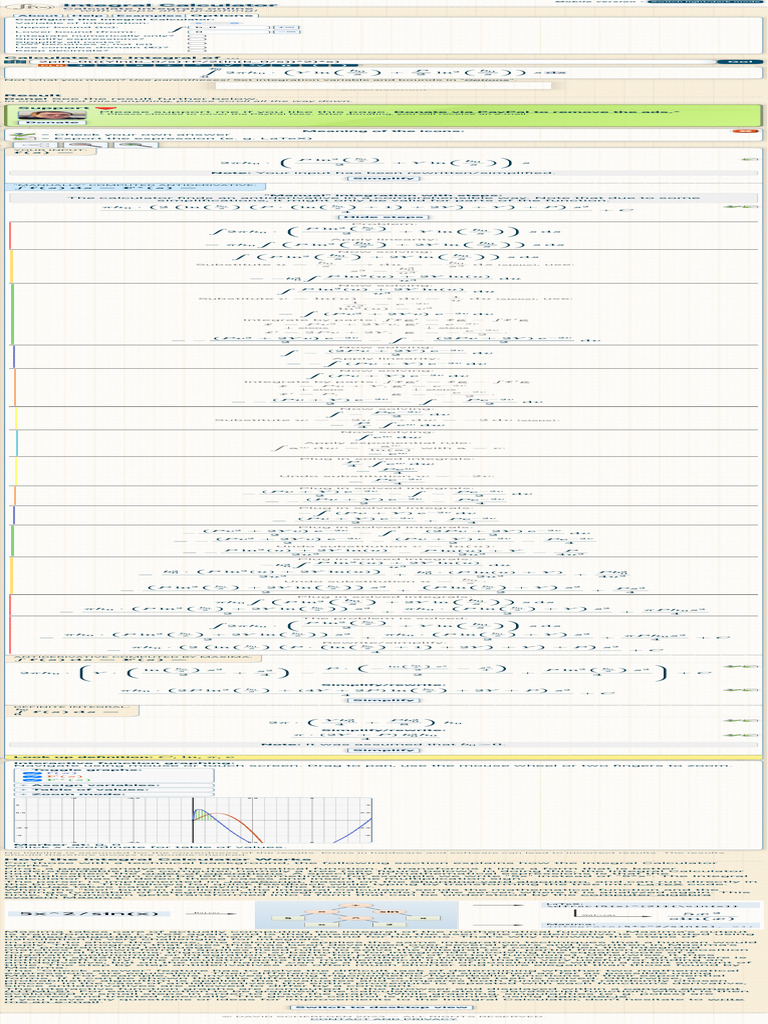Viewport: 768px width, 1024px height.
Task: Focus the Upper bound input field
Action: (x=229, y=27)
